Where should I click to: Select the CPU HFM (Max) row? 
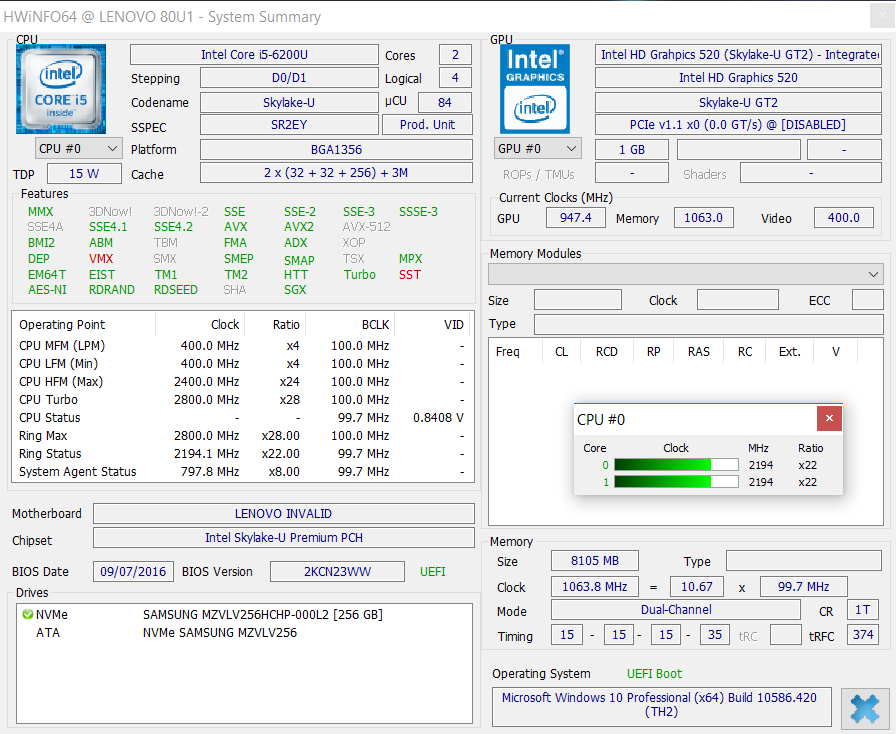[x=242, y=382]
